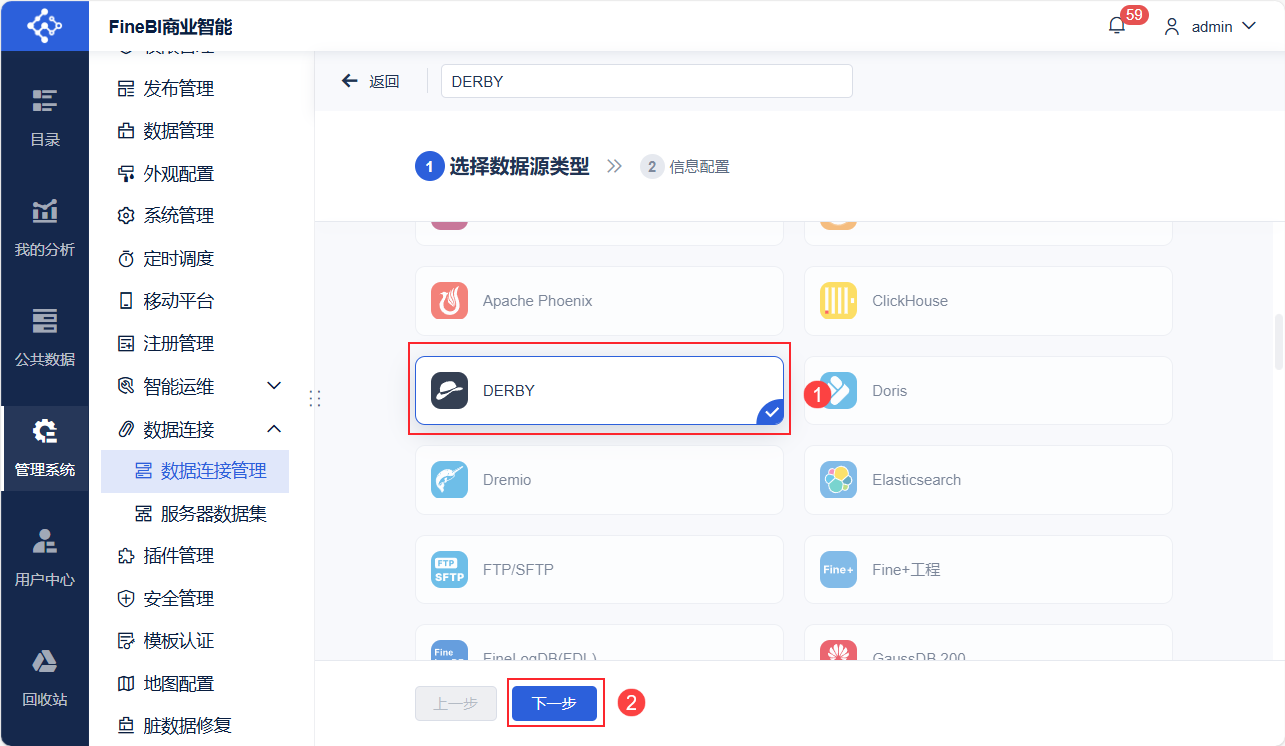This screenshot has width=1285, height=746.
Task: Select the DERBY data source card
Action: [599, 390]
